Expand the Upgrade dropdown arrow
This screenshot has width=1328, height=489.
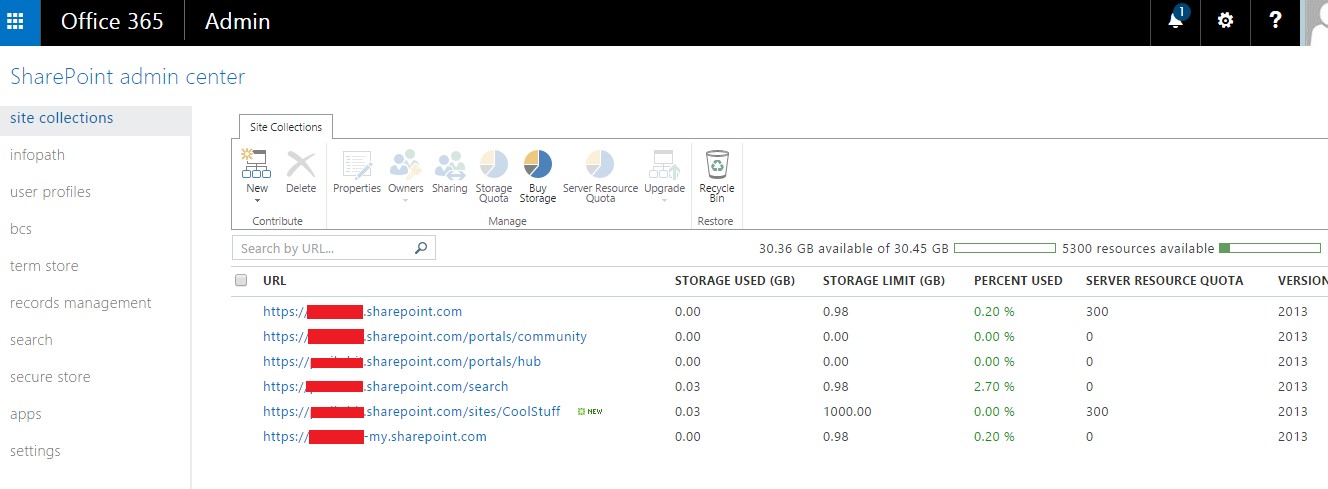(x=664, y=200)
